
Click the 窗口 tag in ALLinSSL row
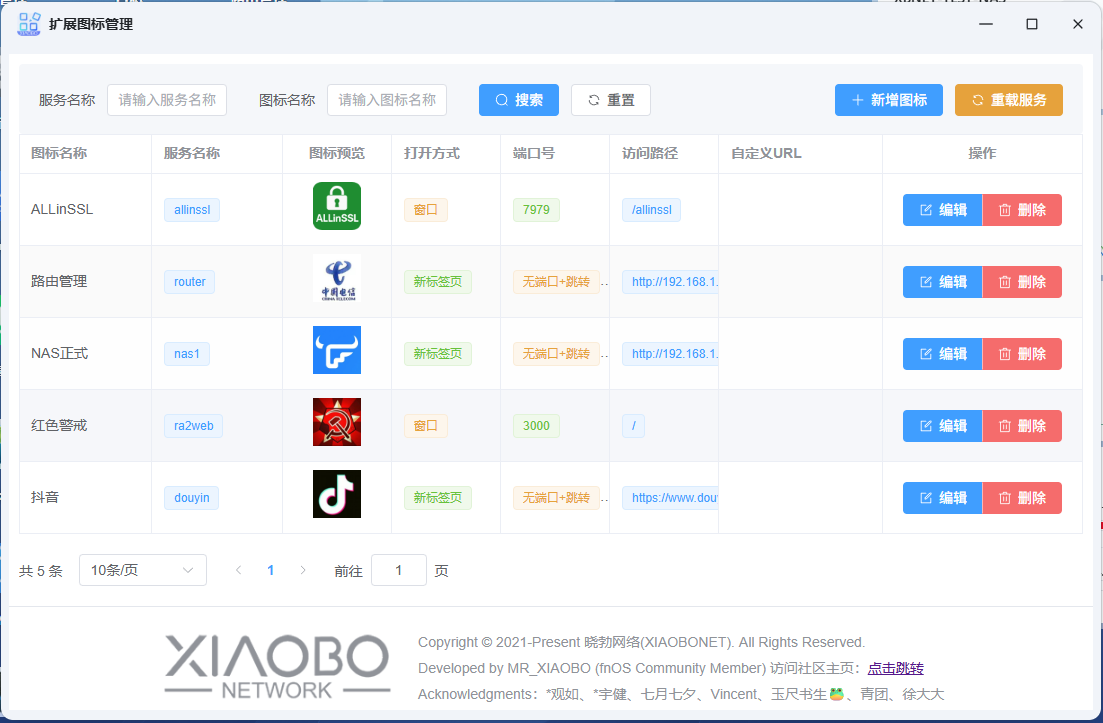click(426, 210)
